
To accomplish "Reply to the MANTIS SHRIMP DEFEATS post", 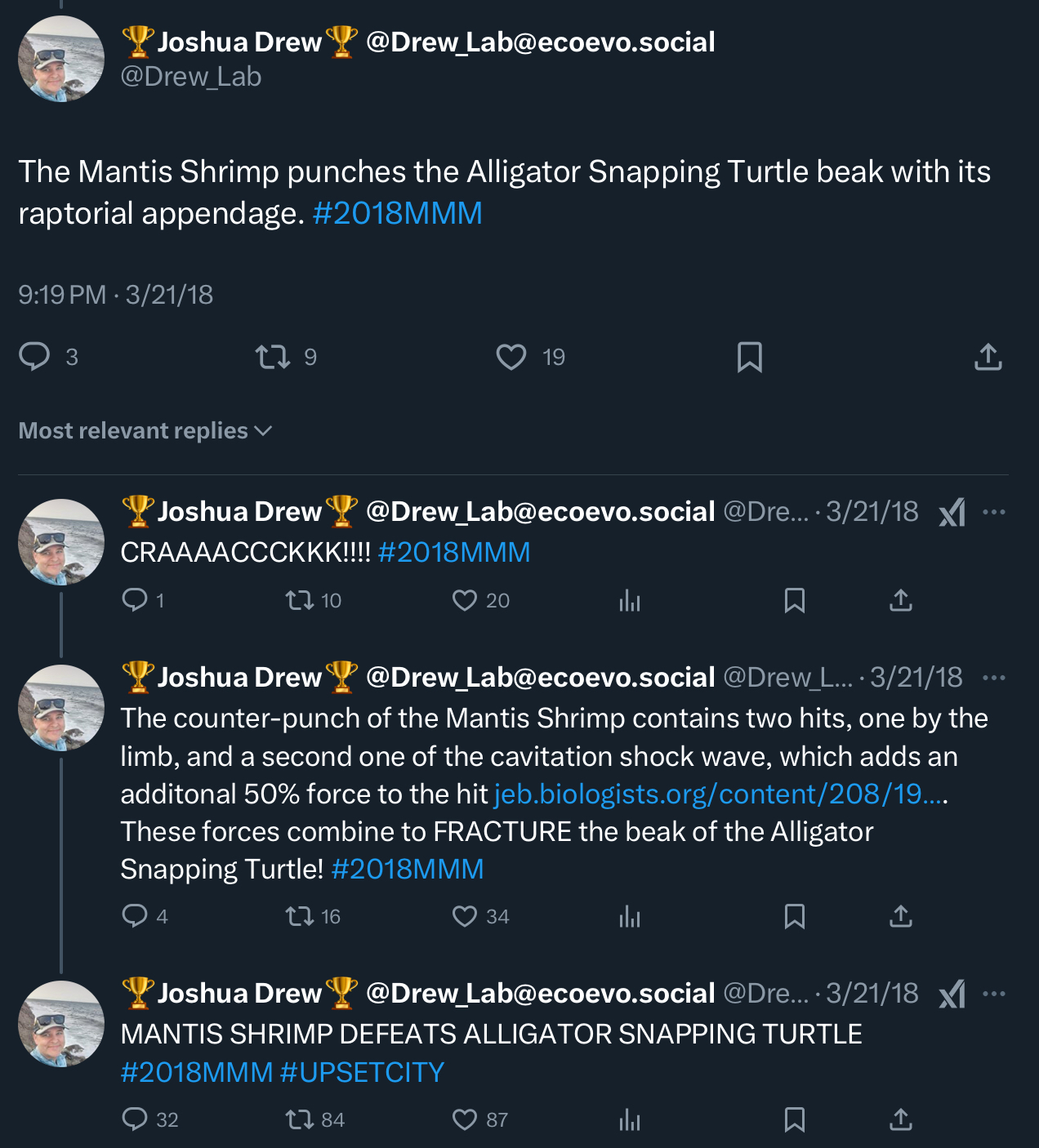I will pyautogui.click(x=135, y=1119).
